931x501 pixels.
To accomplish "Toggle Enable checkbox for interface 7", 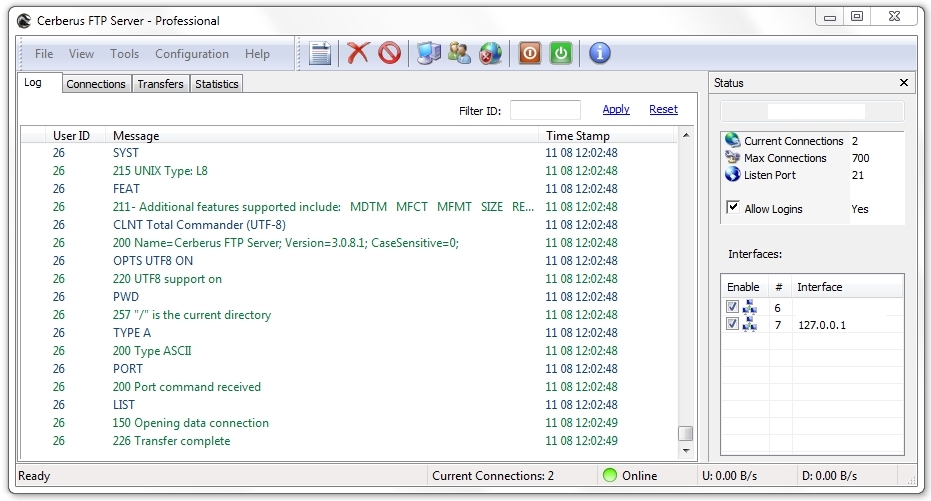I will [x=732, y=324].
